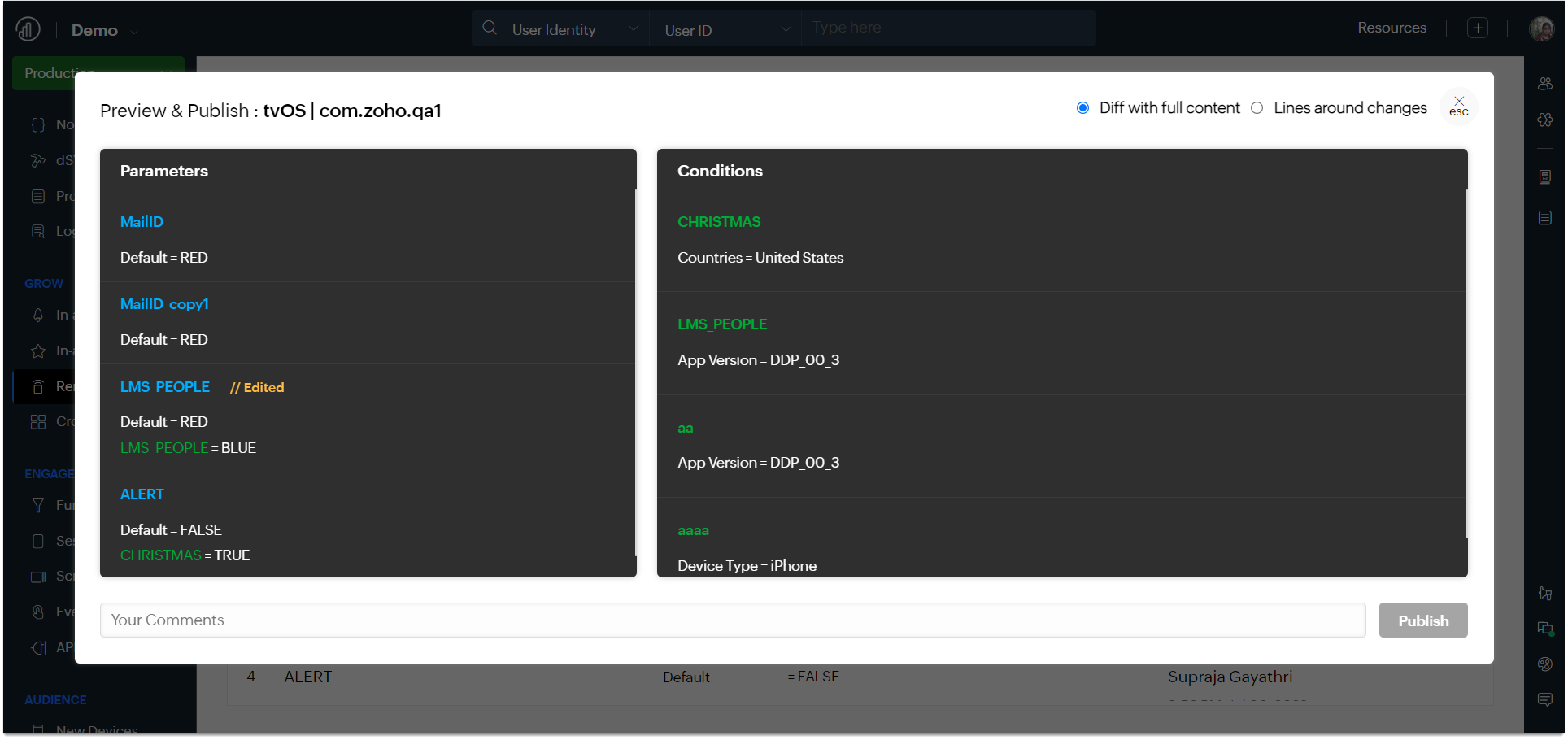This screenshot has height=740, width=1568.
Task: Click the funnel icon under ENGAGE
Action: click(38, 505)
